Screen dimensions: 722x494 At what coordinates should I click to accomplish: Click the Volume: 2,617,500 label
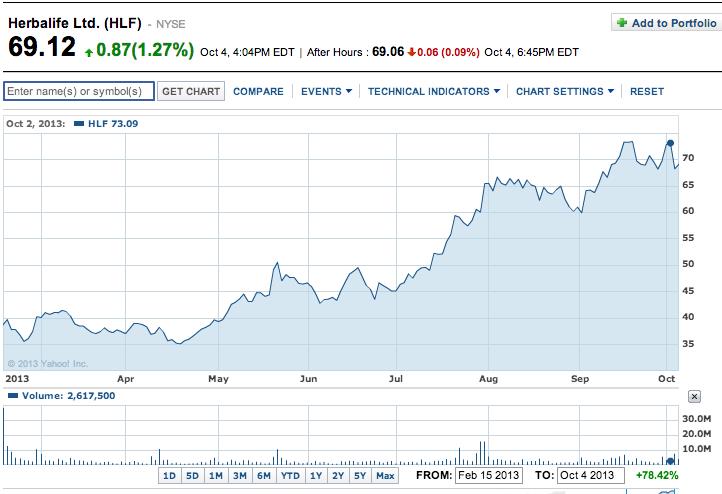[69, 395]
